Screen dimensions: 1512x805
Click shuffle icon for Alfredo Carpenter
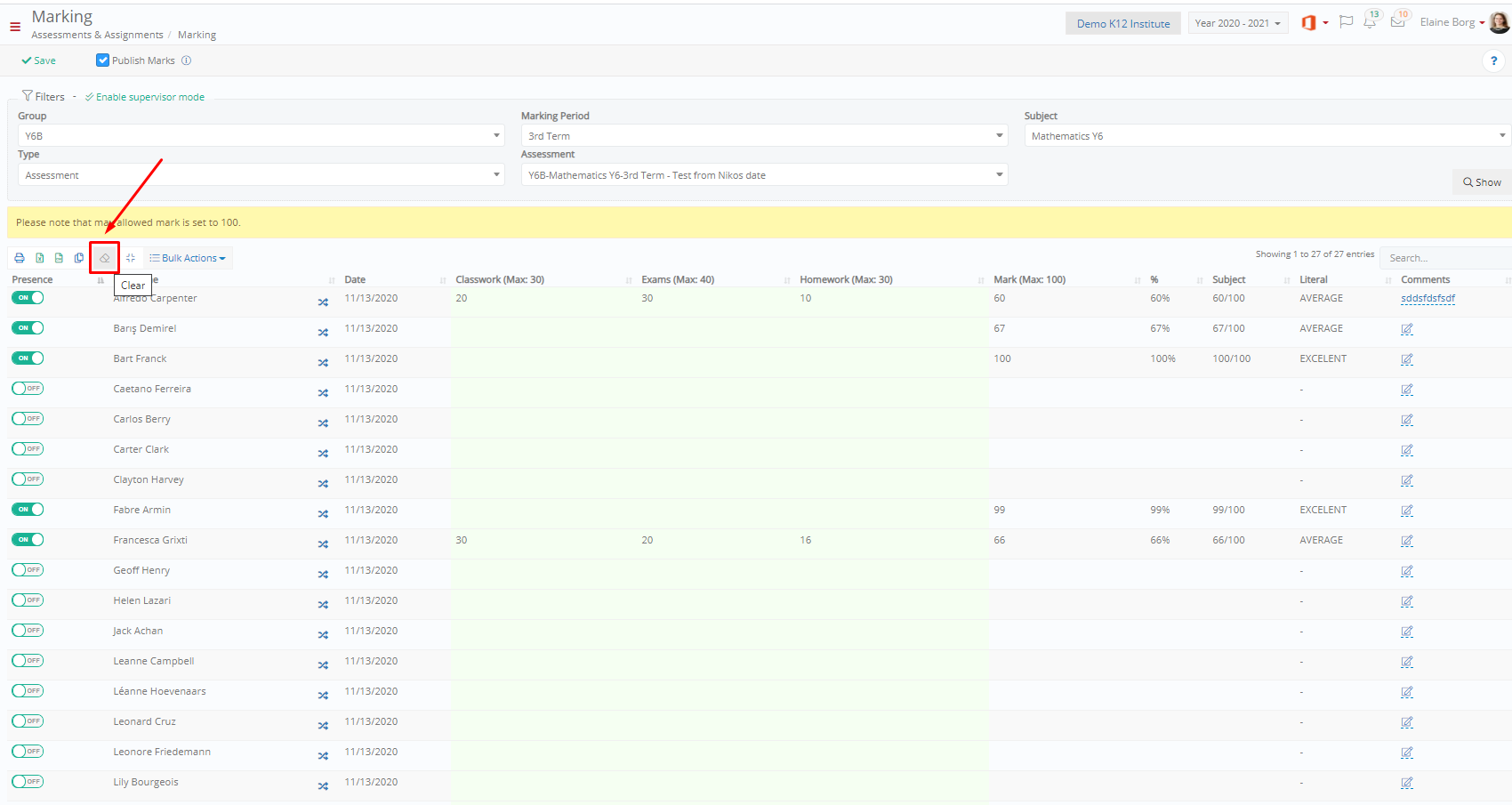point(323,302)
